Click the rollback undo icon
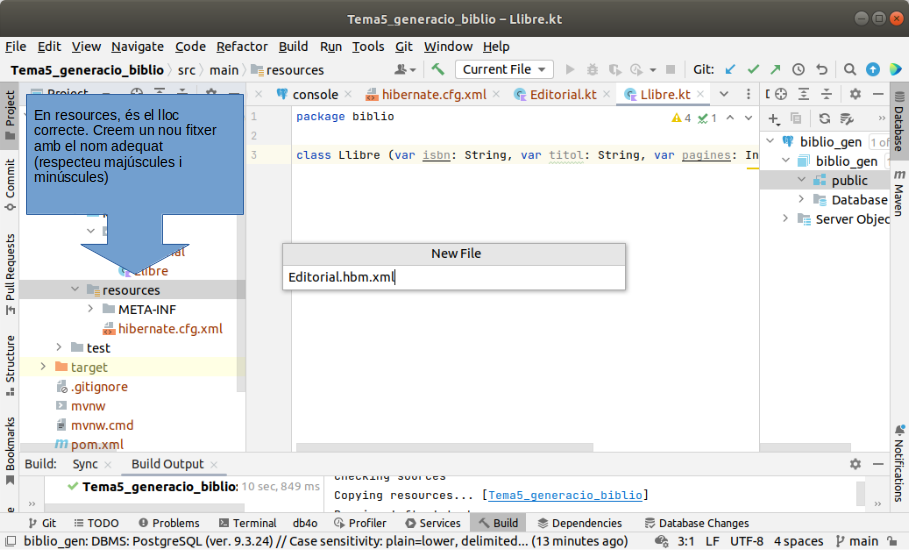Image resolution: width=909 pixels, height=550 pixels. [821, 70]
